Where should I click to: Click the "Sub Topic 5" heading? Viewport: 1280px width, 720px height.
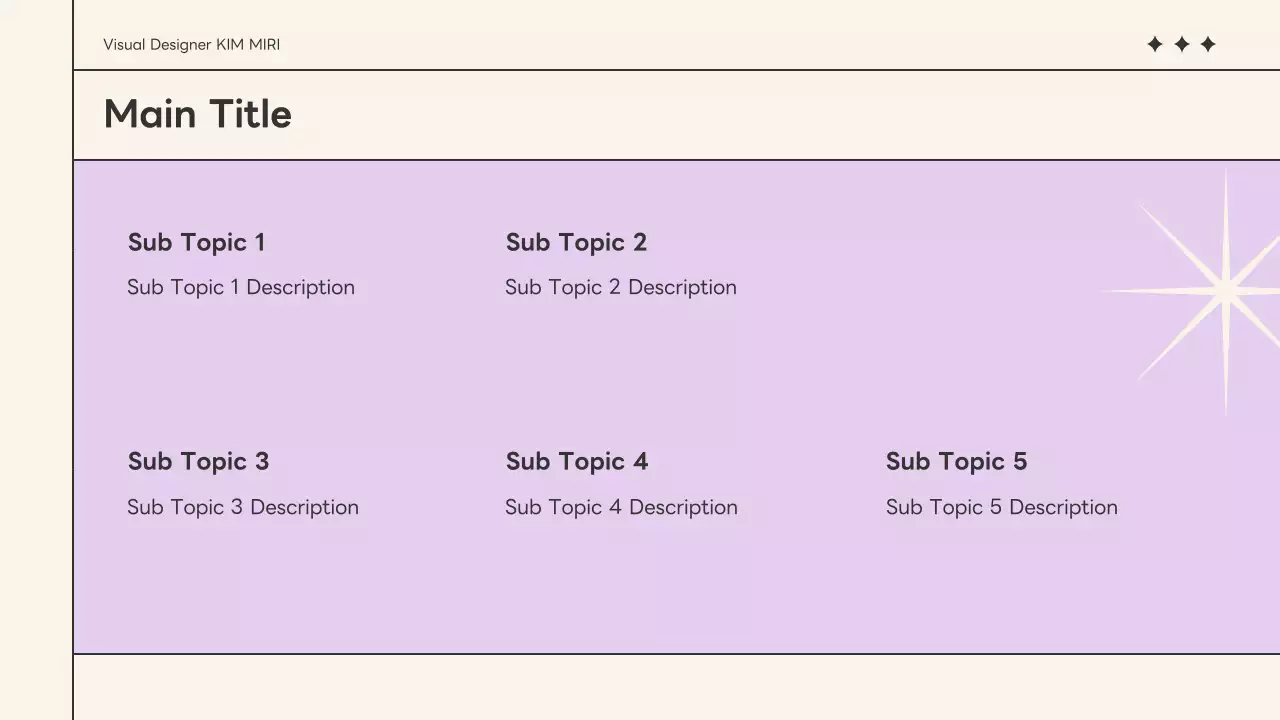pyautogui.click(x=956, y=461)
